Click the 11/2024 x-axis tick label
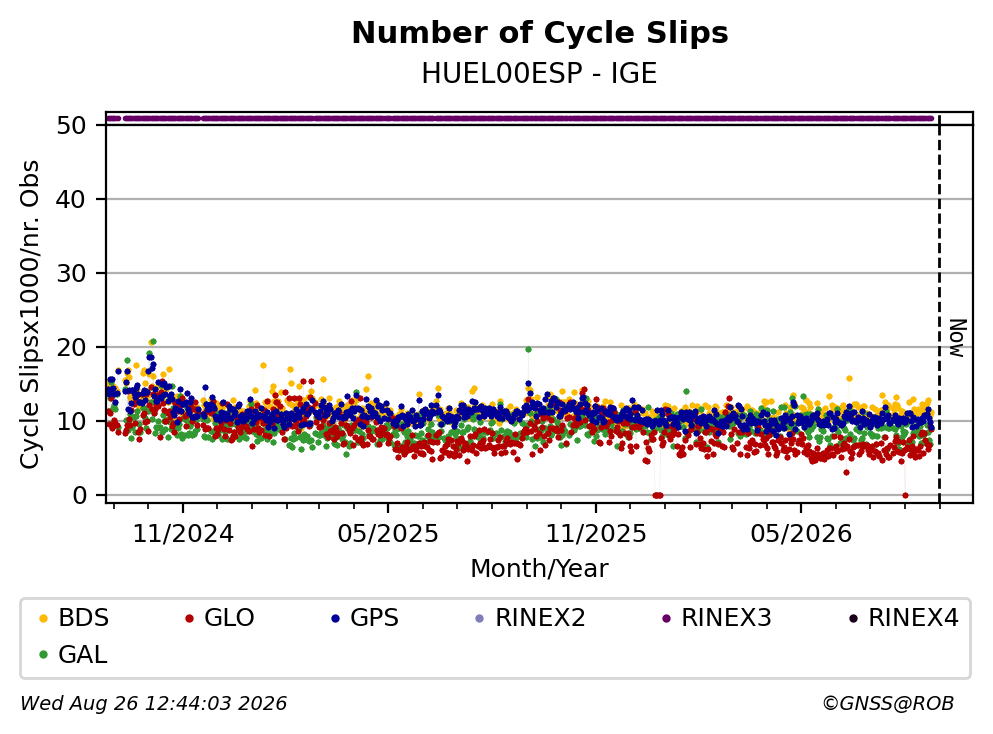The height and width of the screenshot is (734, 993). pos(183,534)
